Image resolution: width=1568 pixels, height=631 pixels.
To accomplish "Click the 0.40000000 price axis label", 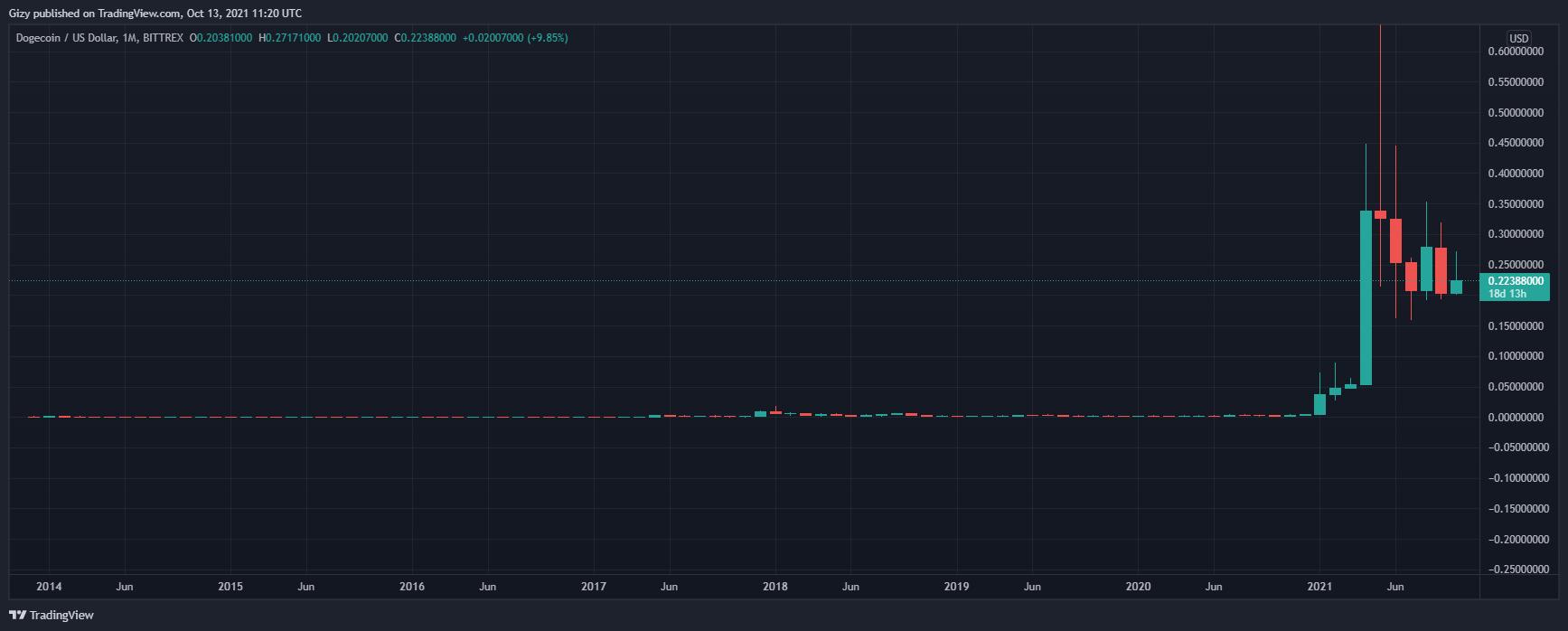I will [1516, 174].
